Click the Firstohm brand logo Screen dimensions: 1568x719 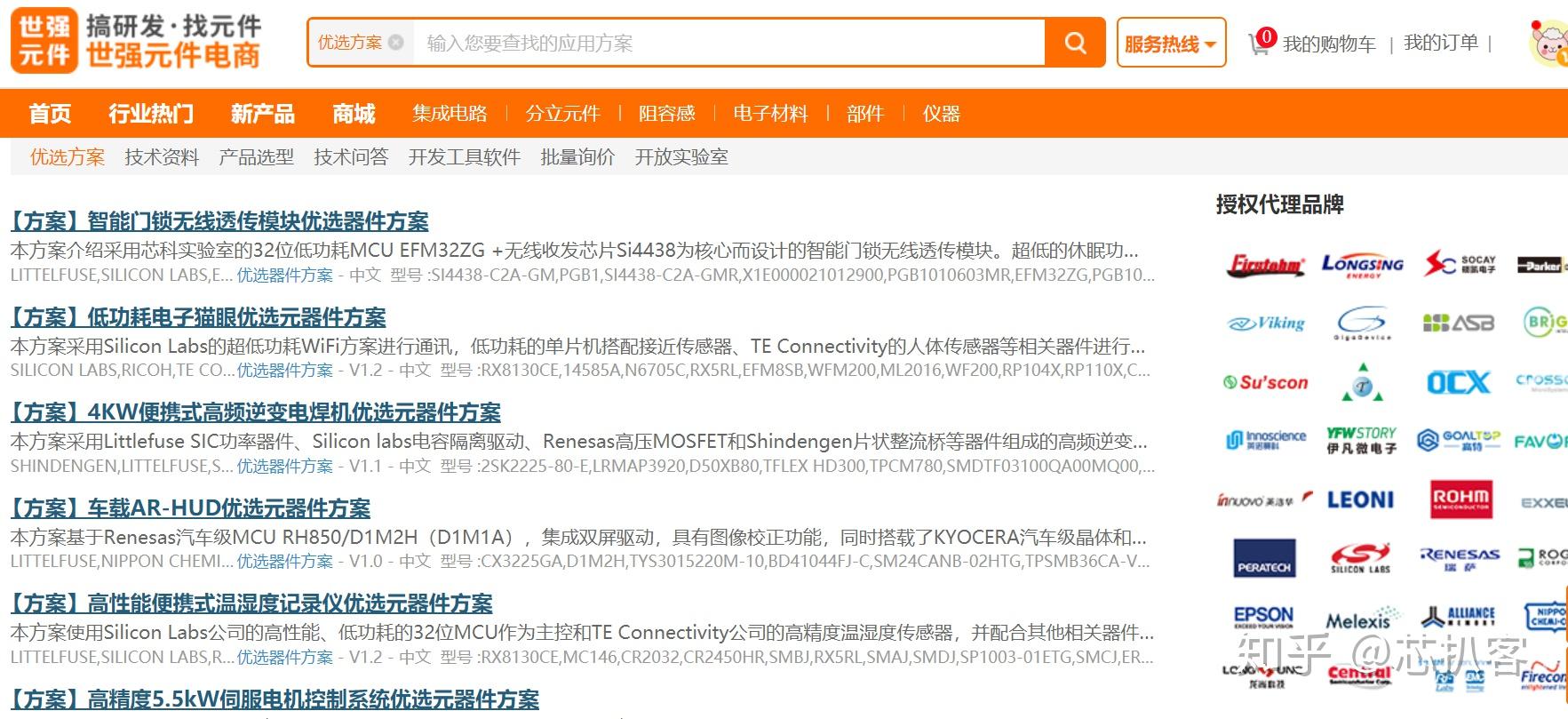point(1266,265)
